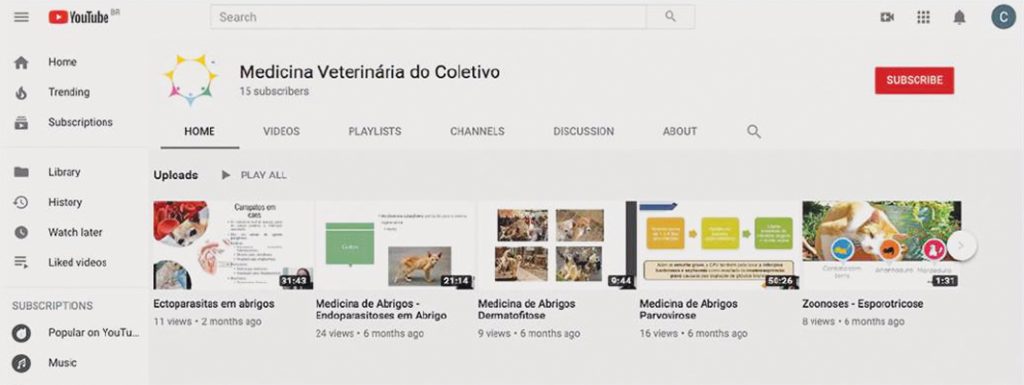Click the History clock icon

(22, 202)
